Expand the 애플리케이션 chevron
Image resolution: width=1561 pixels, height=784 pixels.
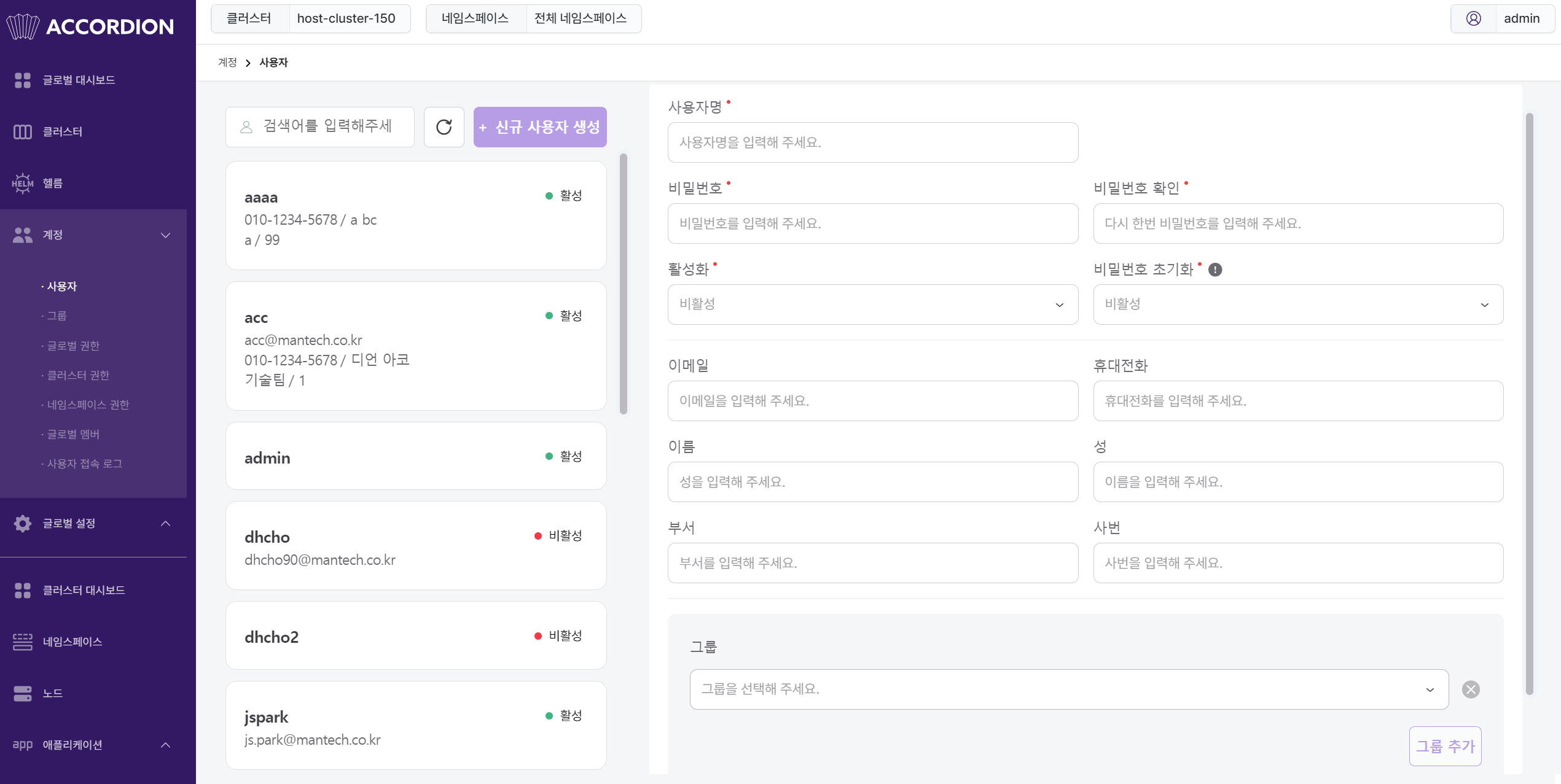(166, 745)
